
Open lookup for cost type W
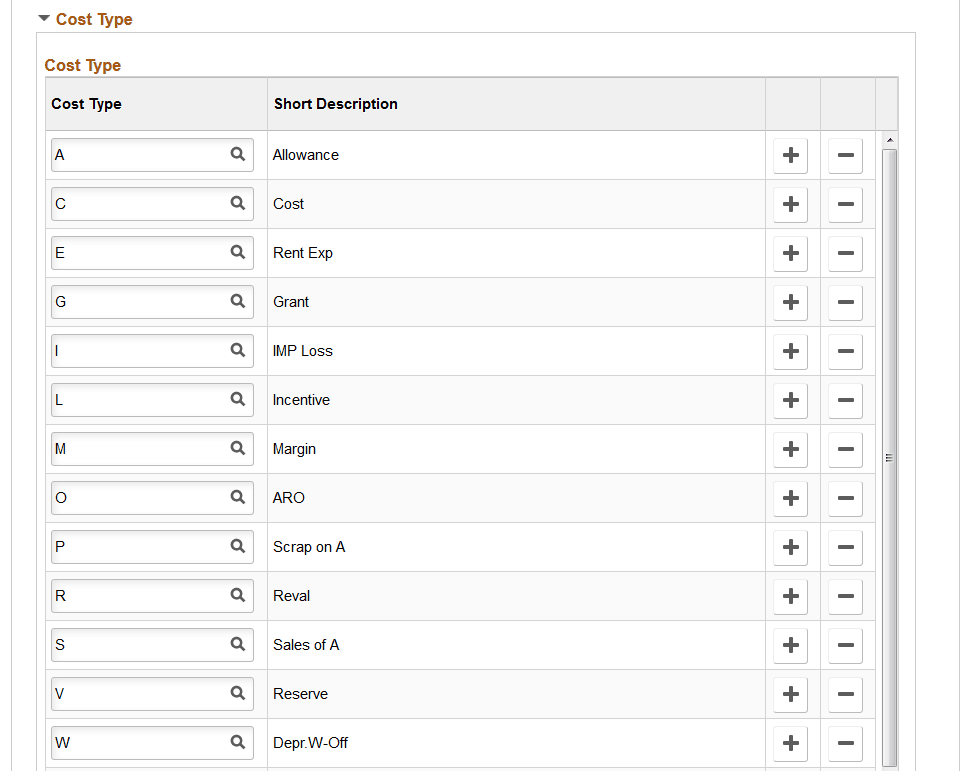tap(237, 742)
